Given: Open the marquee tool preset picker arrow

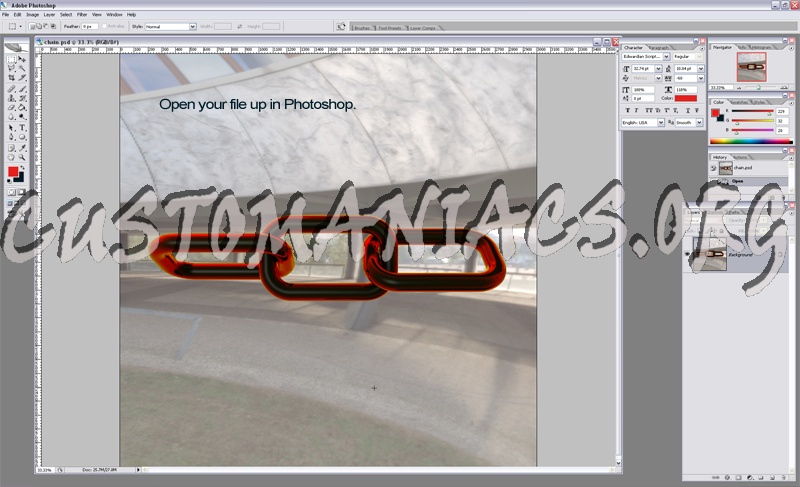Looking at the screenshot, I should (x=20, y=27).
